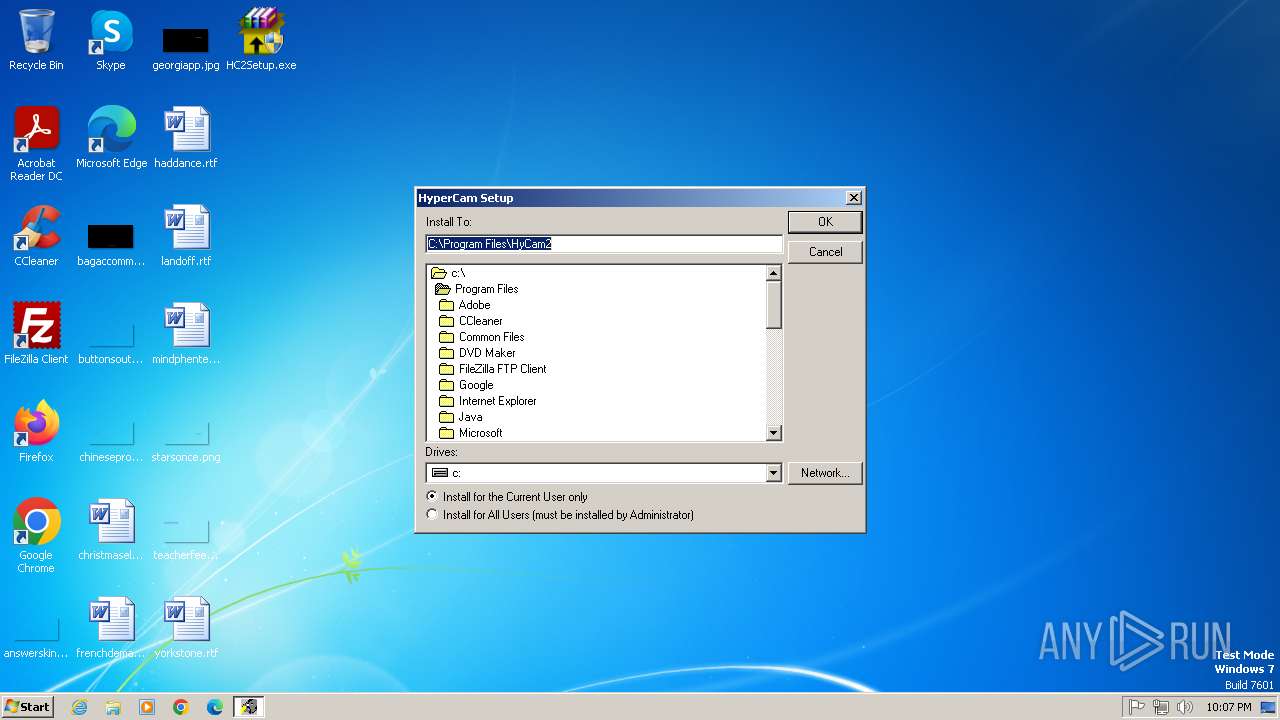
Task: Select the frenchdema document icon
Action: tap(111, 628)
